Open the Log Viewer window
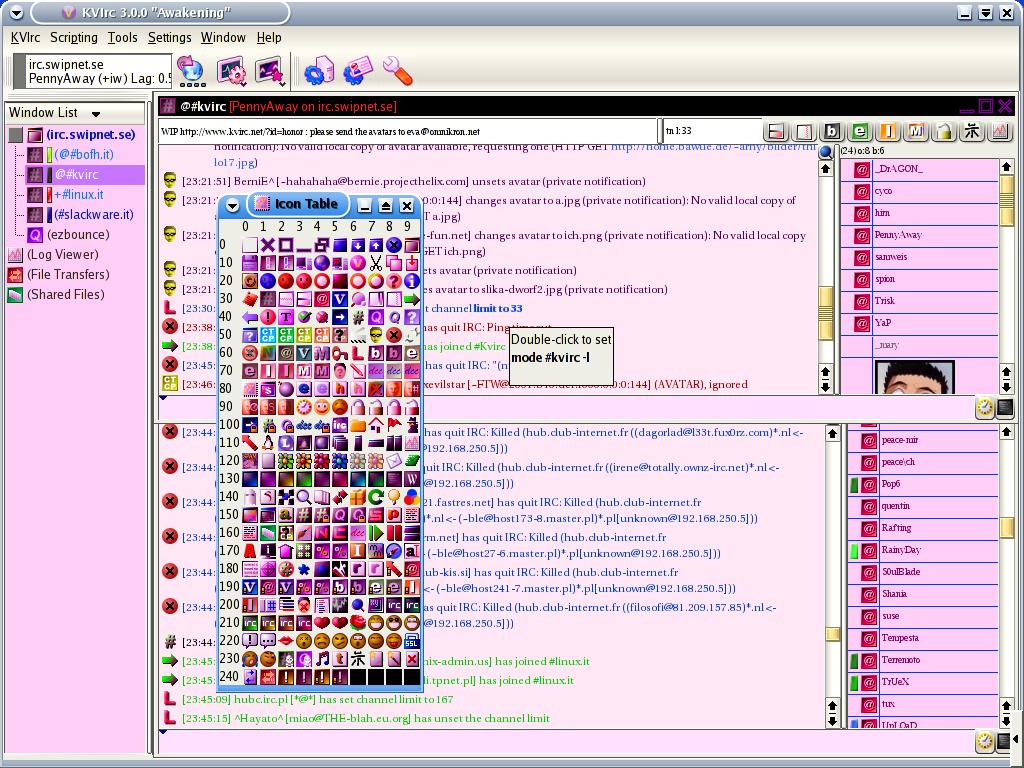 point(63,255)
